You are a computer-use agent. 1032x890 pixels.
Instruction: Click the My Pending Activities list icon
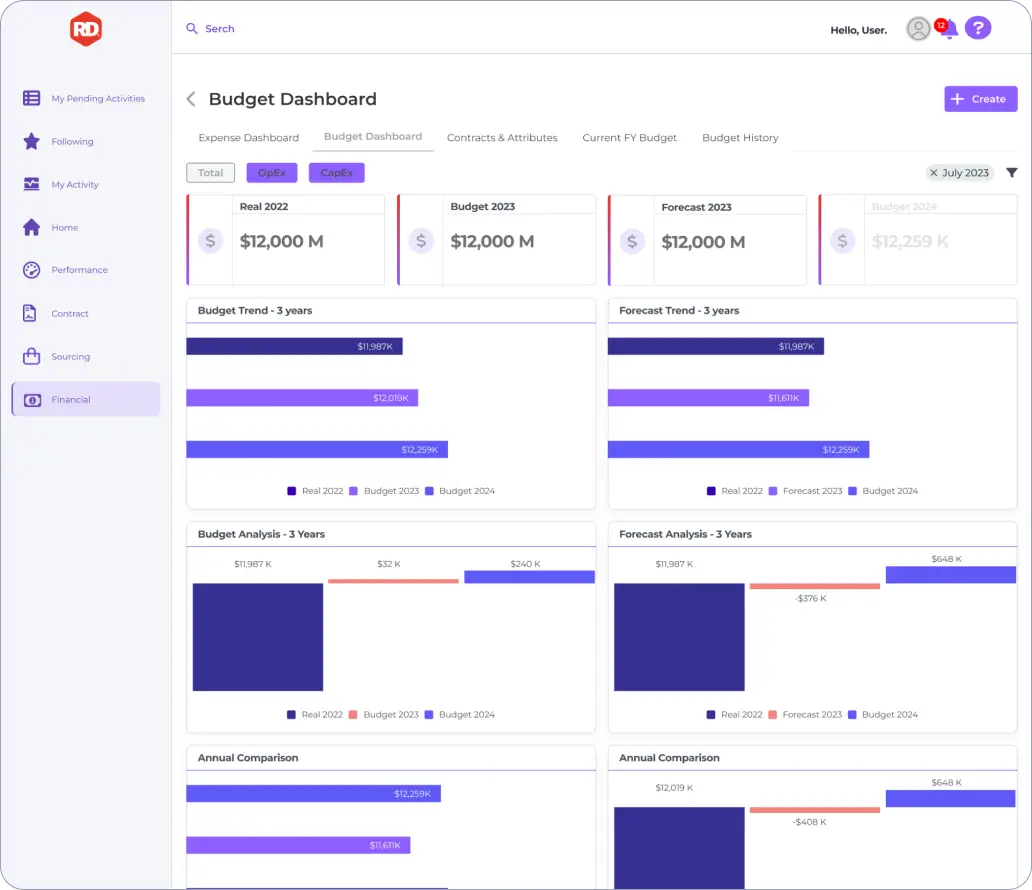[x=32, y=98]
